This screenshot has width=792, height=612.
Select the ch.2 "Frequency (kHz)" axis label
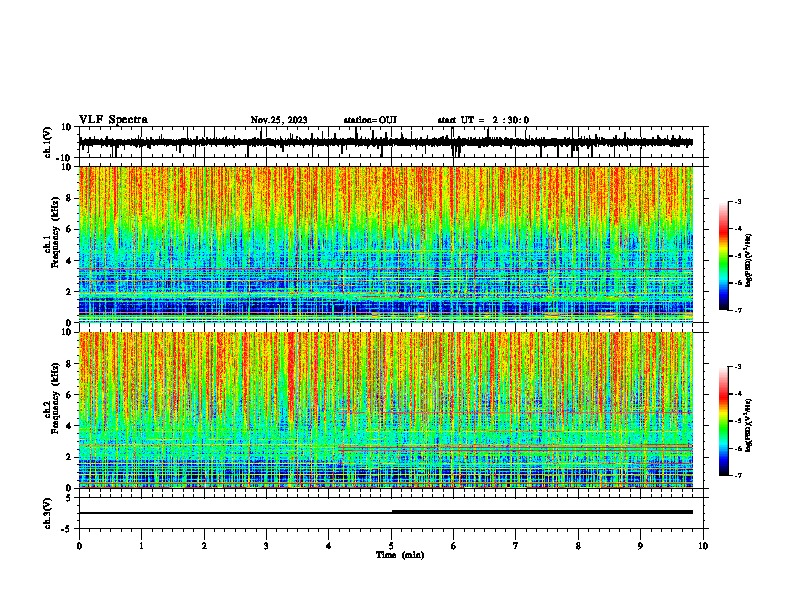pos(55,398)
